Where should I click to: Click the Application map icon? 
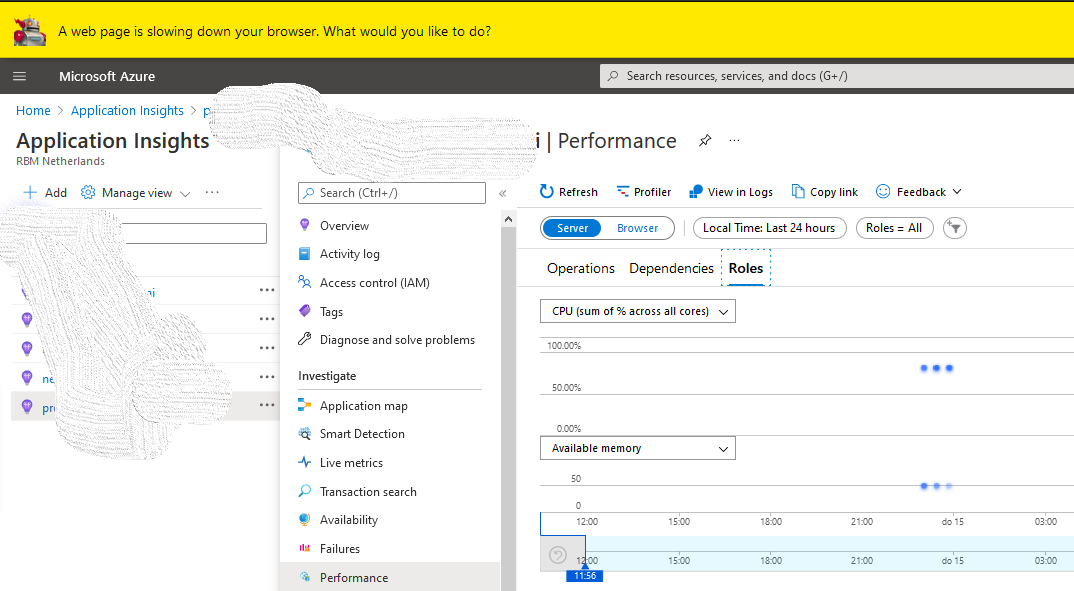305,405
